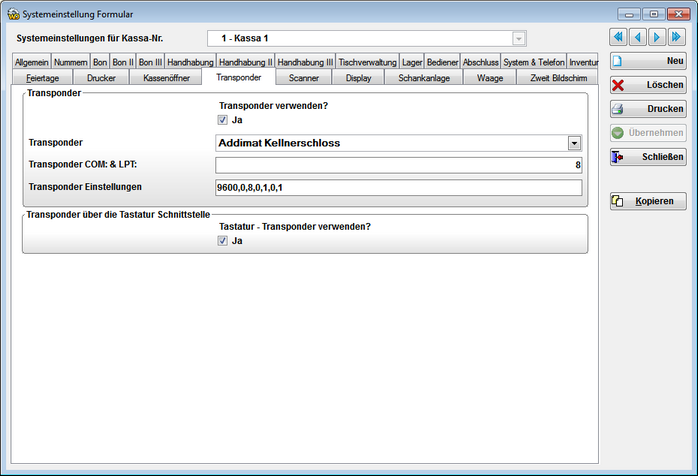Image resolution: width=698 pixels, height=476 pixels.
Task: Open the Bon III tab
Action: point(150,62)
